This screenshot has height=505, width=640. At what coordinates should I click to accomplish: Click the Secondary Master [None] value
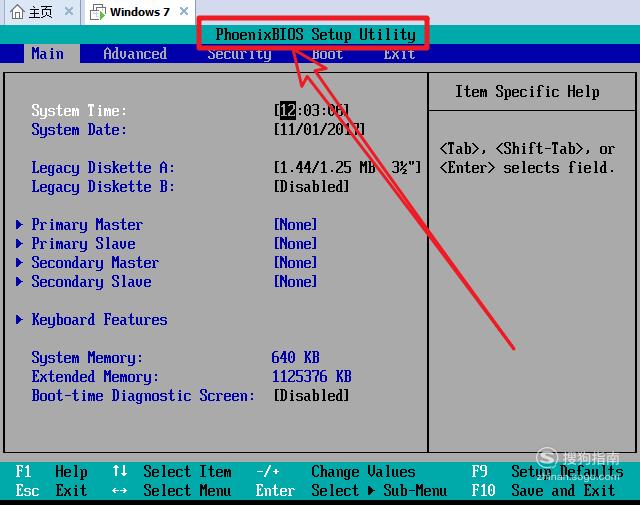[296, 263]
